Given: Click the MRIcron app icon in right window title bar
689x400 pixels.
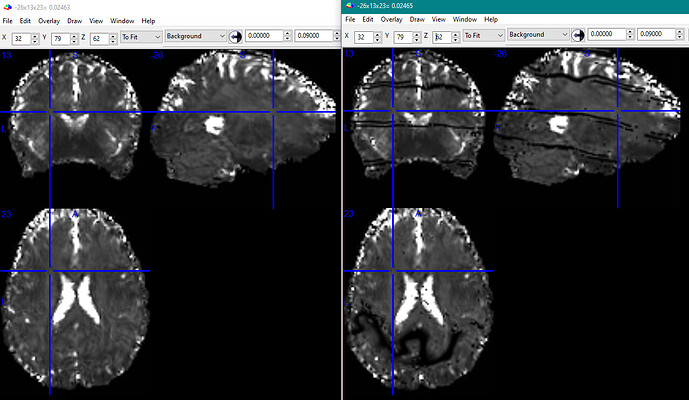Looking at the screenshot, I should click(x=350, y=6).
